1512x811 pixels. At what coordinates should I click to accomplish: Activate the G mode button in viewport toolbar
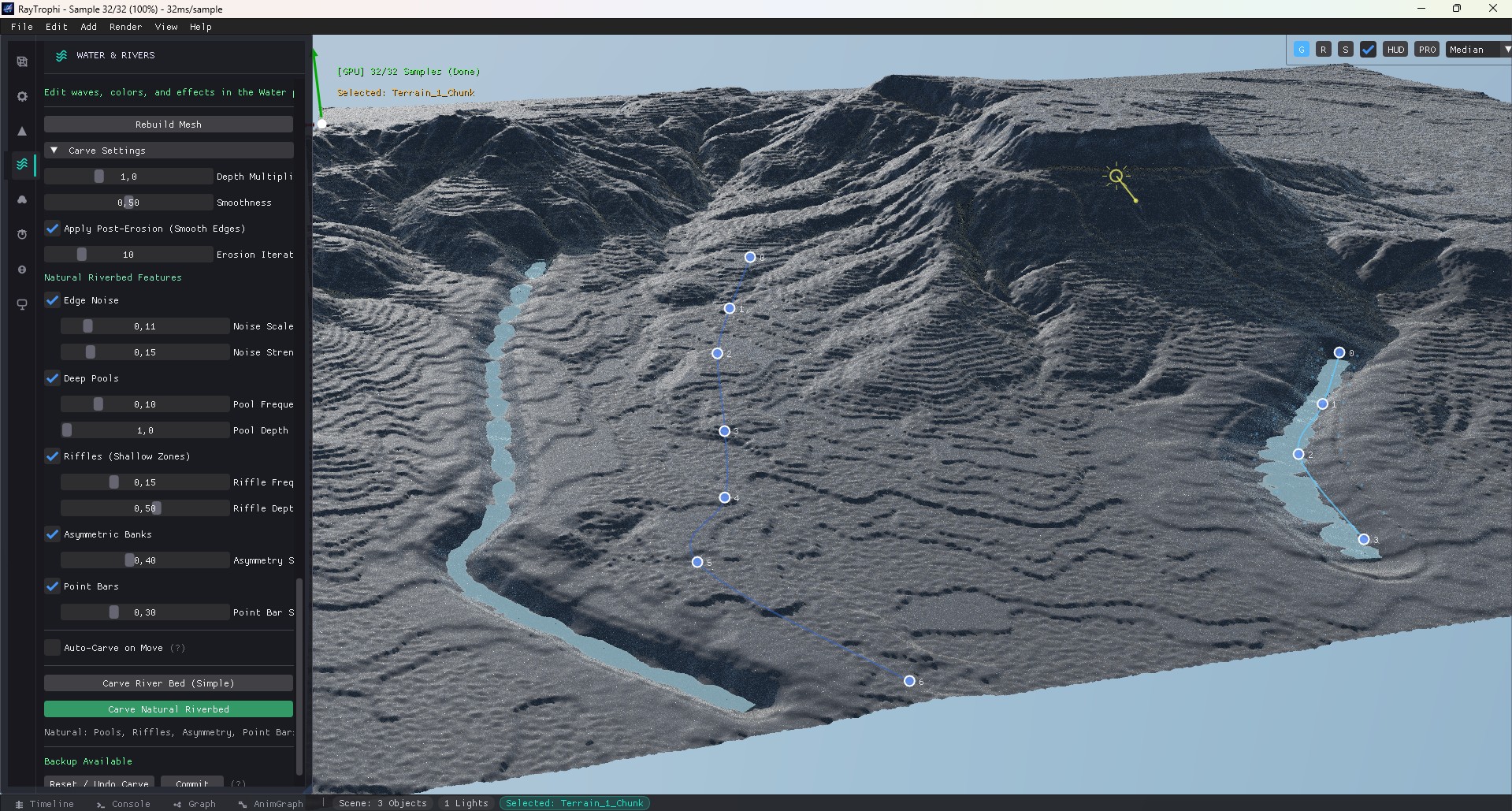[1301, 50]
